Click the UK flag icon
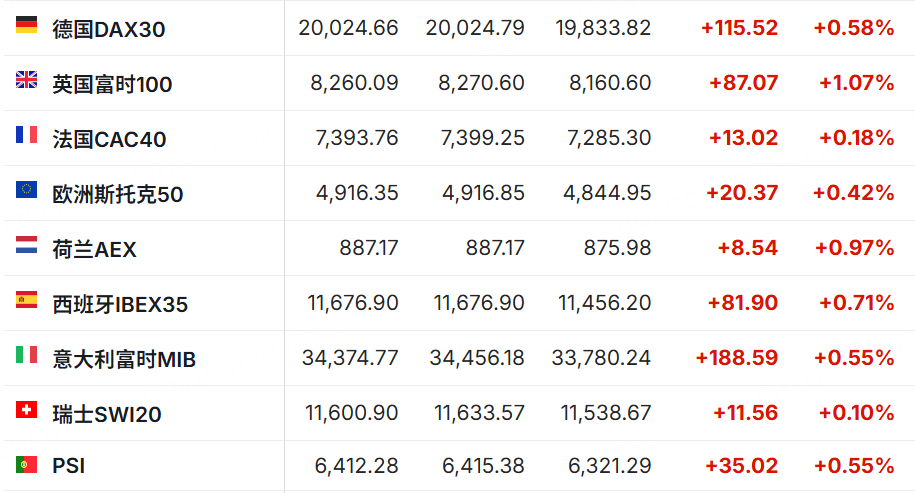This screenshot has width=915, height=493. point(26,80)
